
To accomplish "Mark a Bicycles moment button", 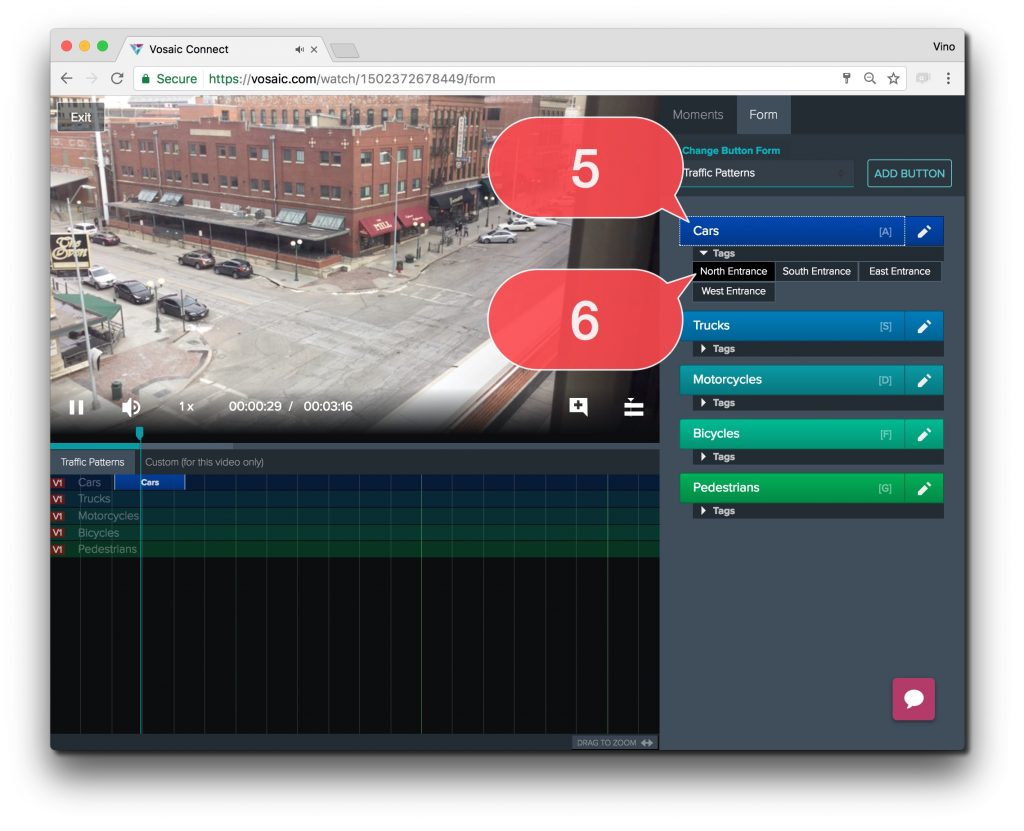I will (792, 435).
